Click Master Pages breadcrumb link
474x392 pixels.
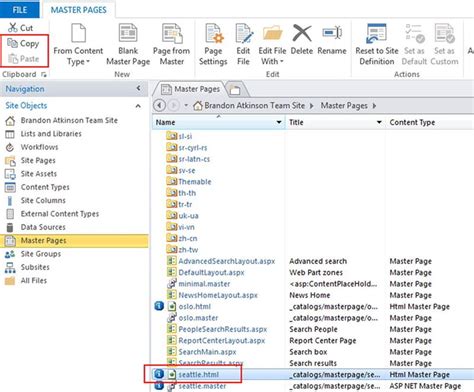pyautogui.click(x=344, y=106)
